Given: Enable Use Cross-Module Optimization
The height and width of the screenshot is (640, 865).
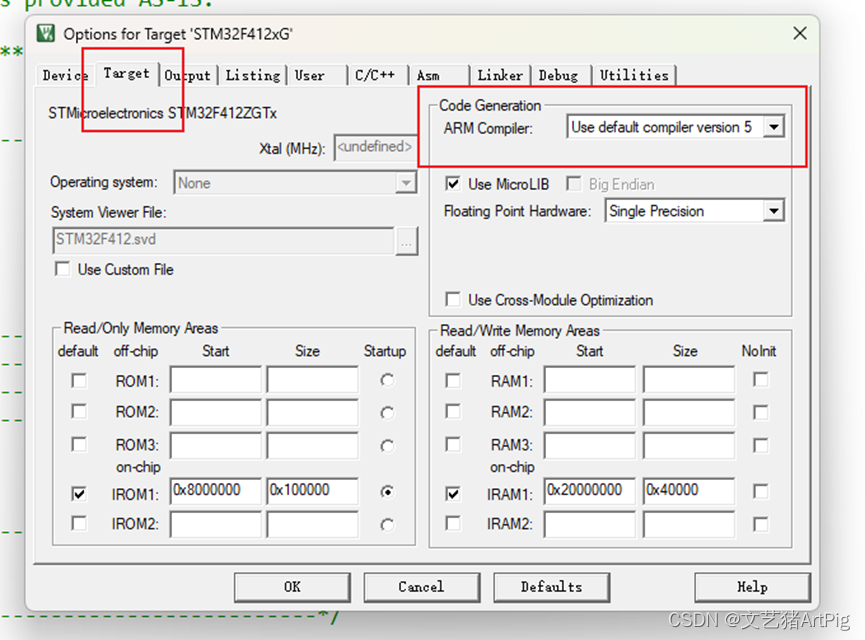Looking at the screenshot, I should click(452, 300).
